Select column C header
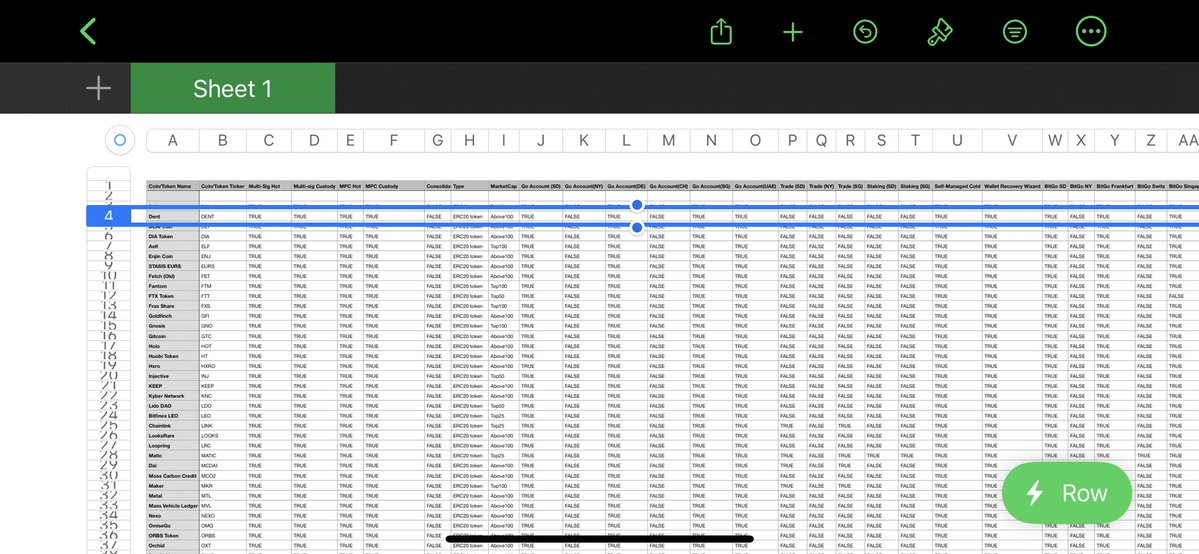 click(269, 140)
